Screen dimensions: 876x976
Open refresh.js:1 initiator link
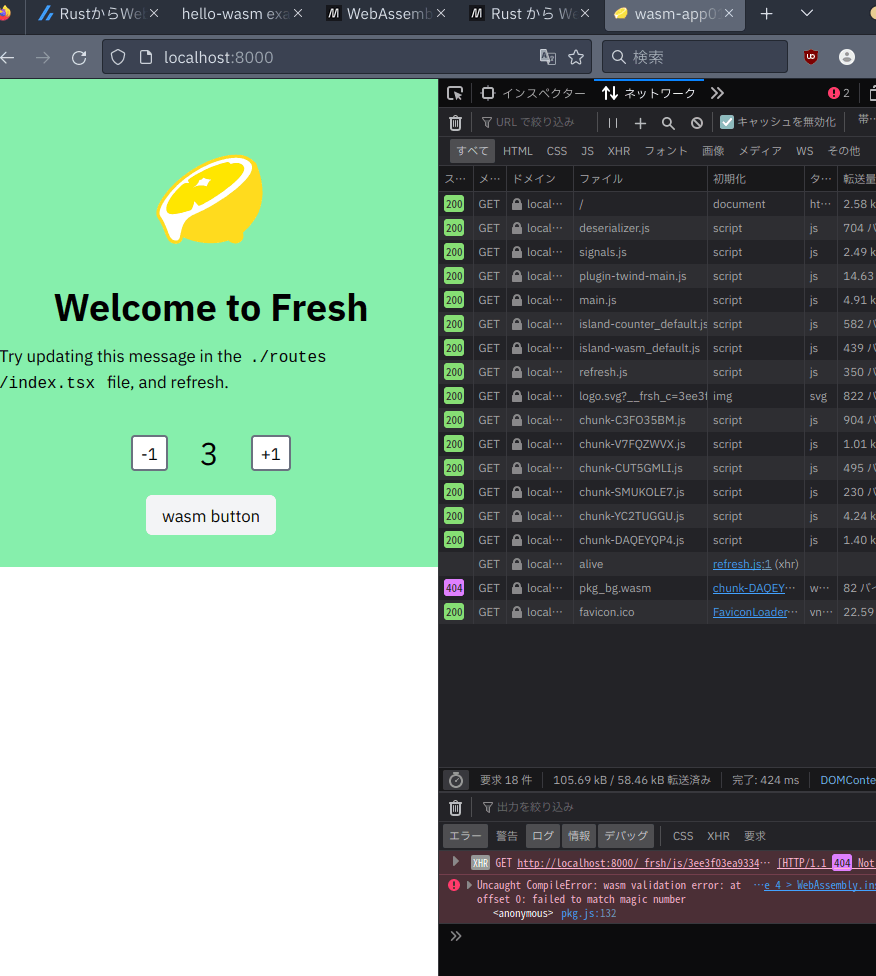pos(742,564)
